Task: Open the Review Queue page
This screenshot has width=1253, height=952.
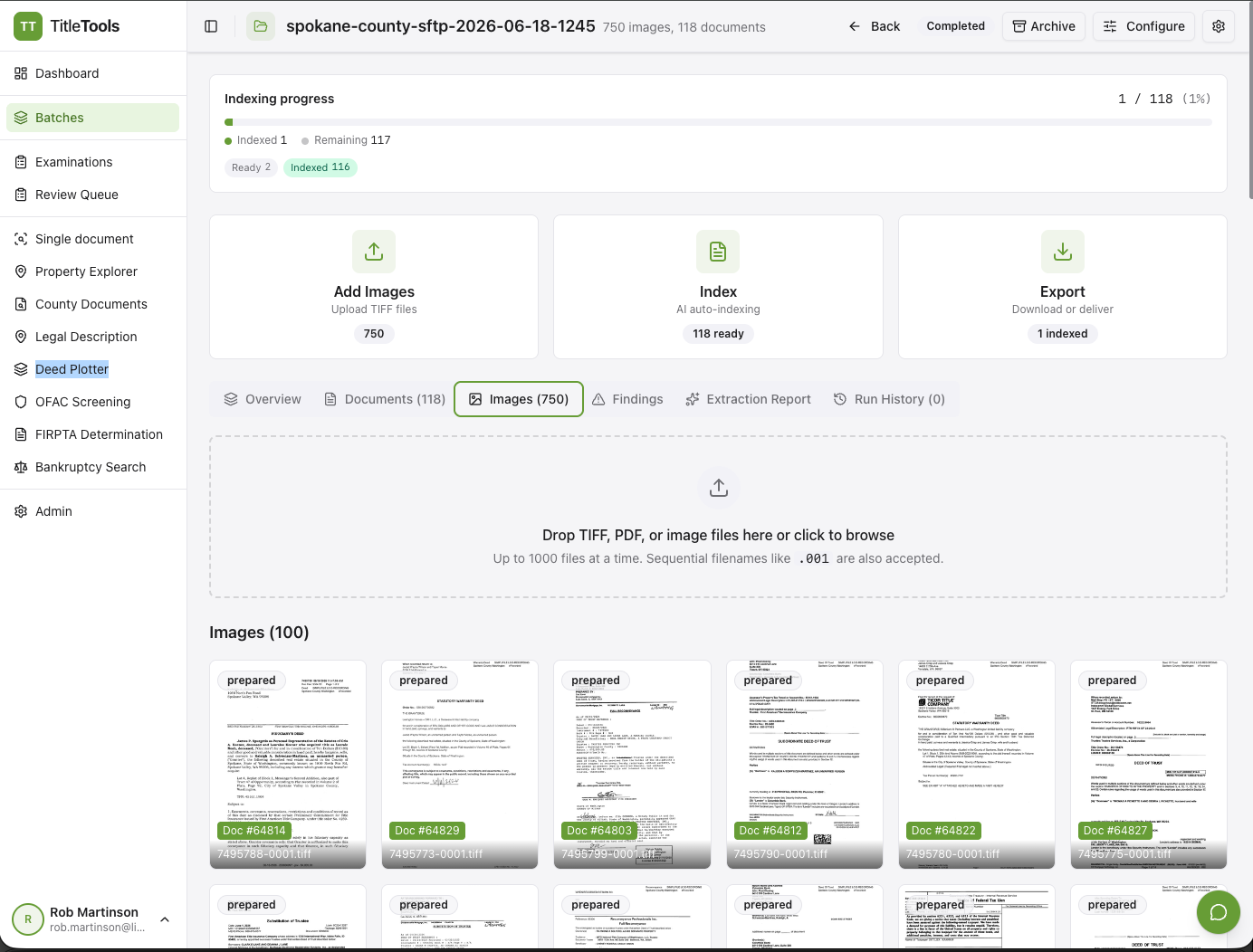Action: click(92, 195)
